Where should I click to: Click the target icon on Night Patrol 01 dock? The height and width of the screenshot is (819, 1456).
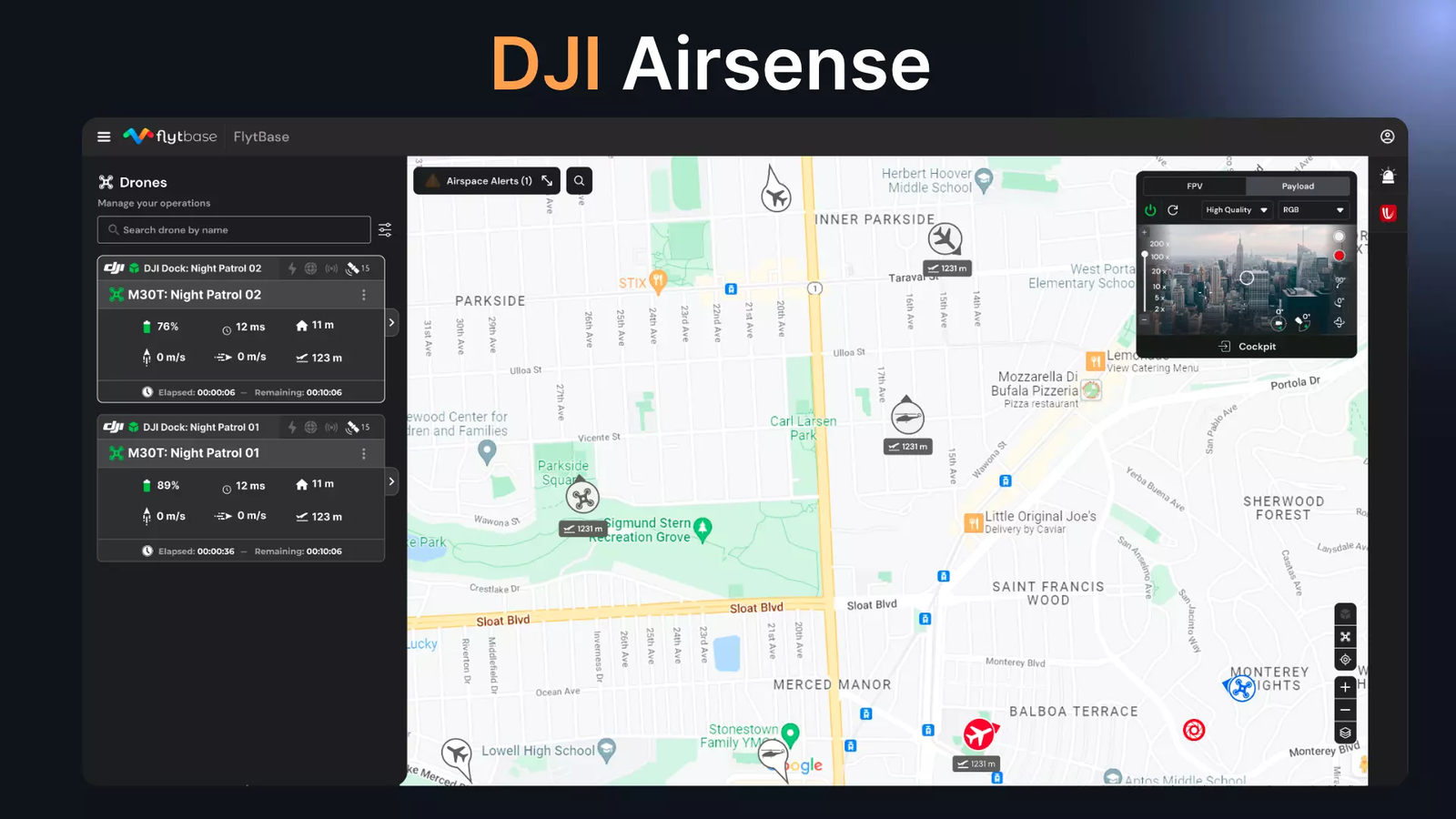[311, 427]
